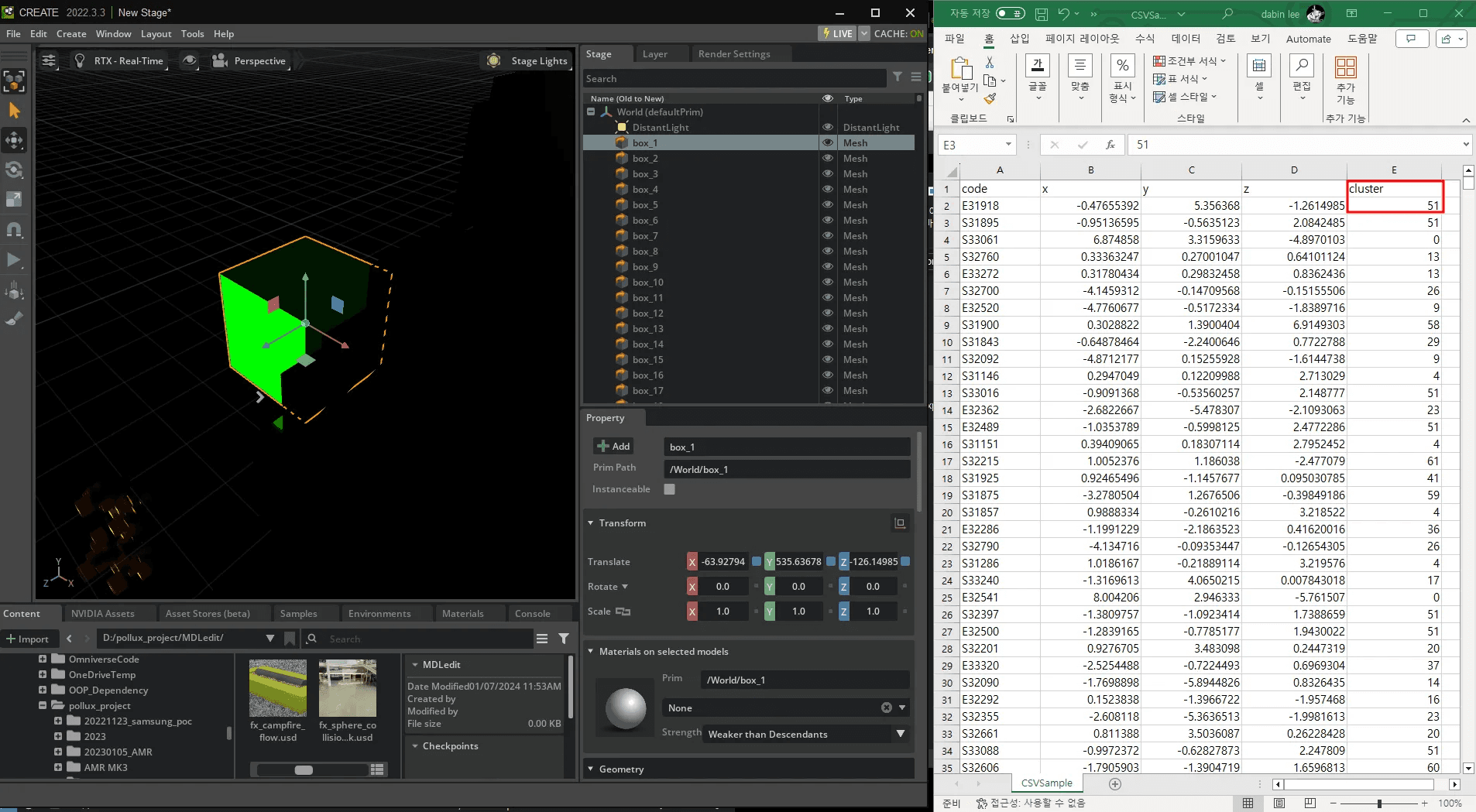Click the Excel zoom slider handle

coord(1379,803)
